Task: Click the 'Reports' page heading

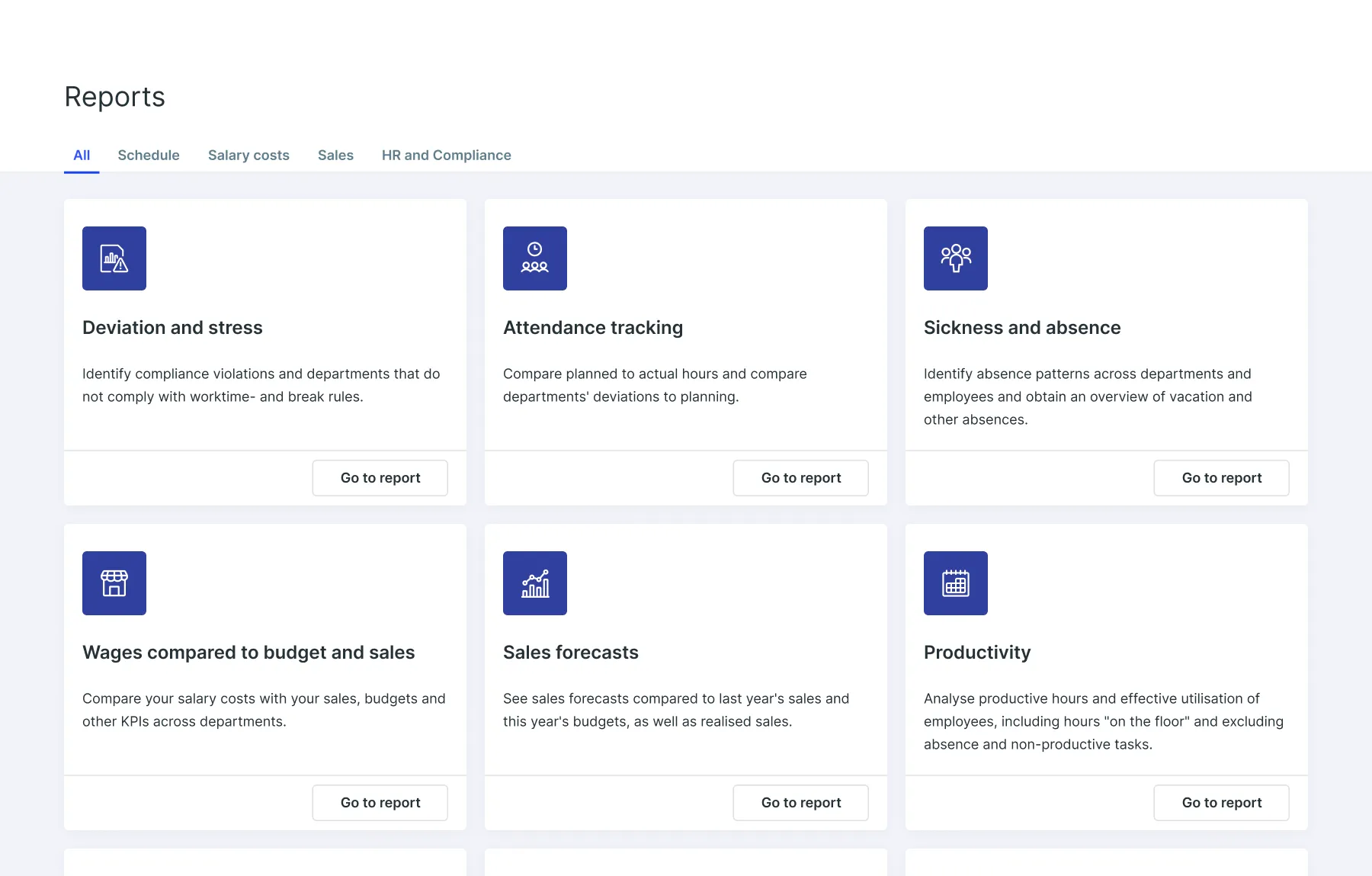Action: (x=115, y=97)
